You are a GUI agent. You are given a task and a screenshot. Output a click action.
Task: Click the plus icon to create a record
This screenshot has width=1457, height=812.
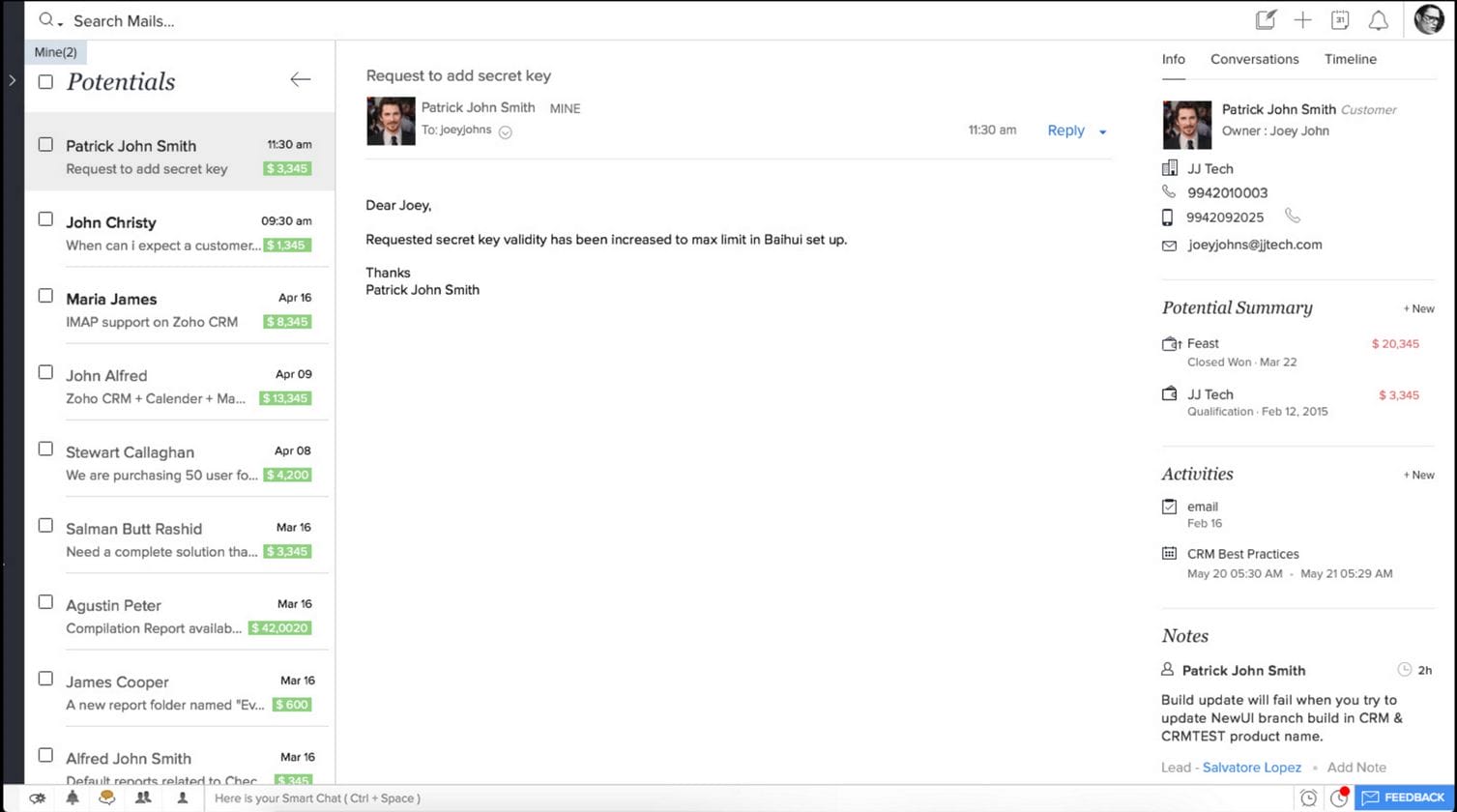(1302, 19)
